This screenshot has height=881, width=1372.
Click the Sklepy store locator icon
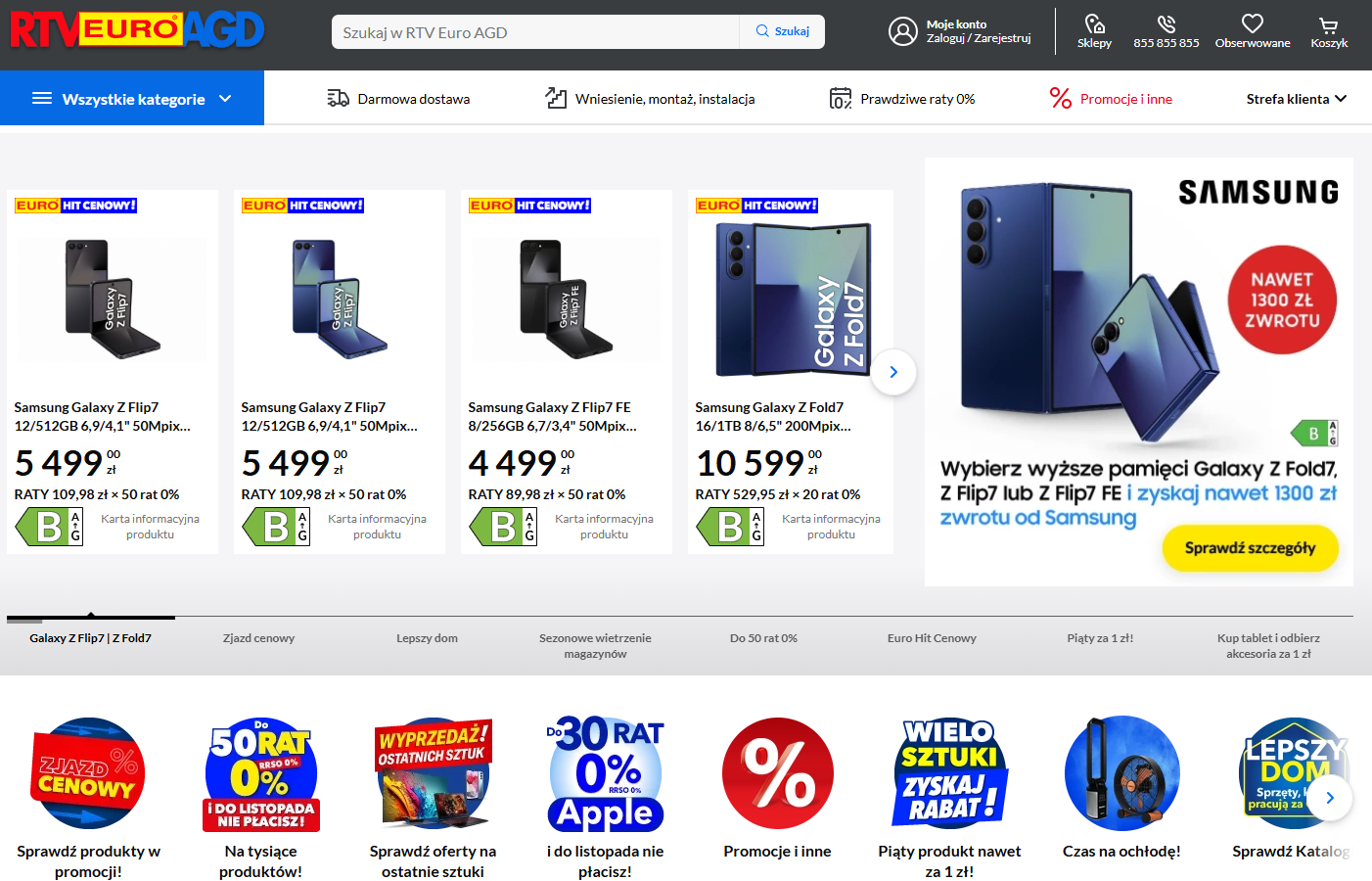(x=1094, y=23)
